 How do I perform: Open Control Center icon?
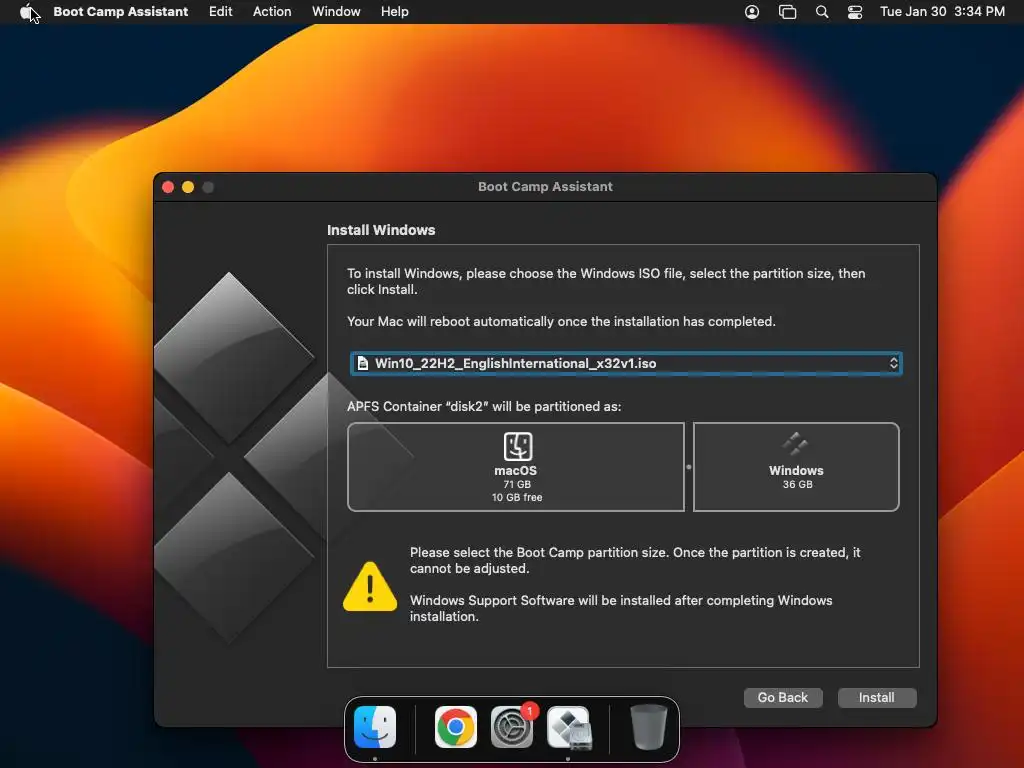pyautogui.click(x=855, y=12)
